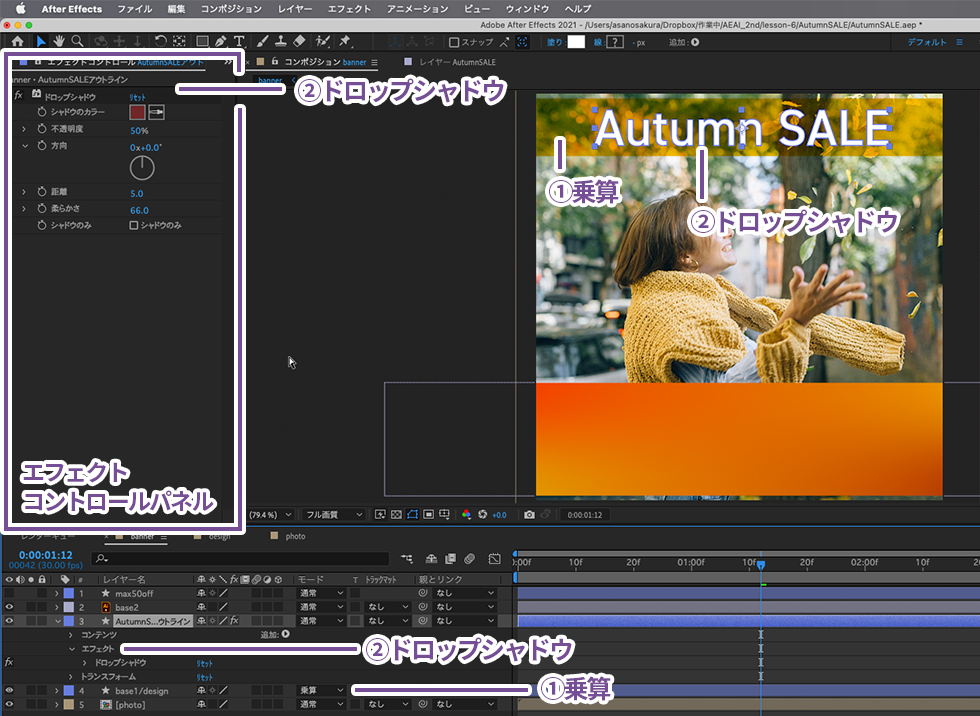Viewport: 980px width, 716px height.
Task: Expand the コンテンツ group
Action: point(71,635)
